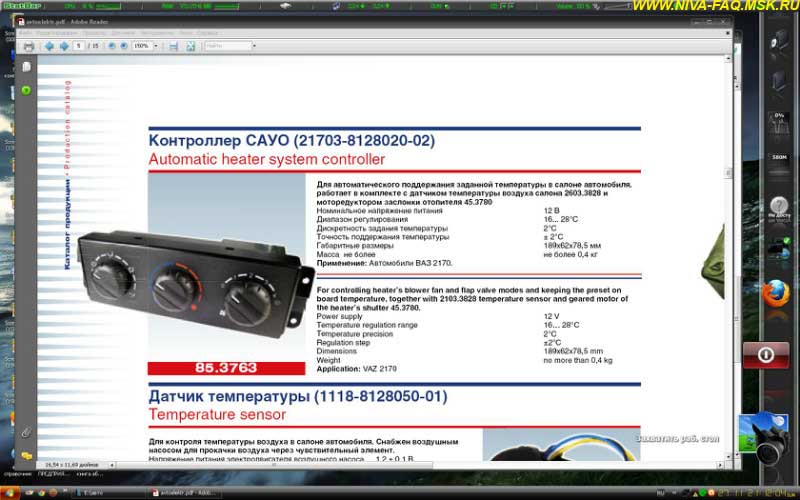This screenshot has height=500, width=800.
Task: Click the page number input field
Action: tap(78, 46)
